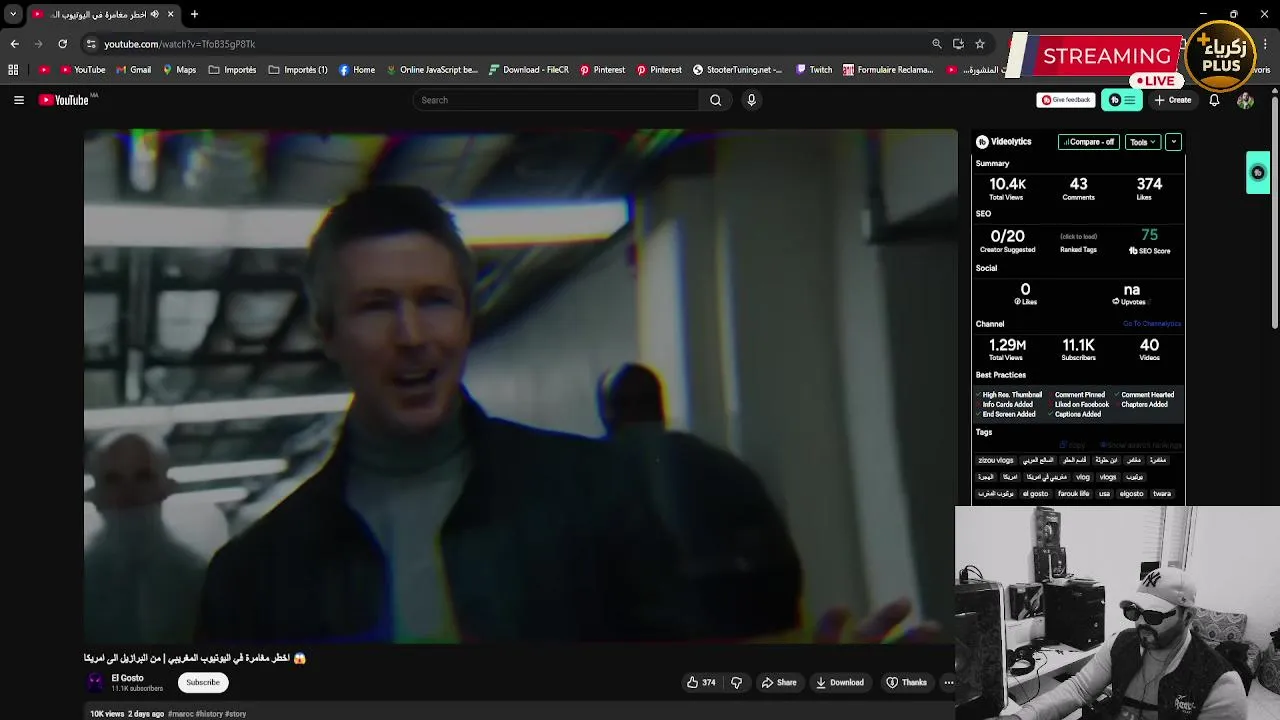Select the 'vlog' tag
1280x720 pixels.
1082,477
